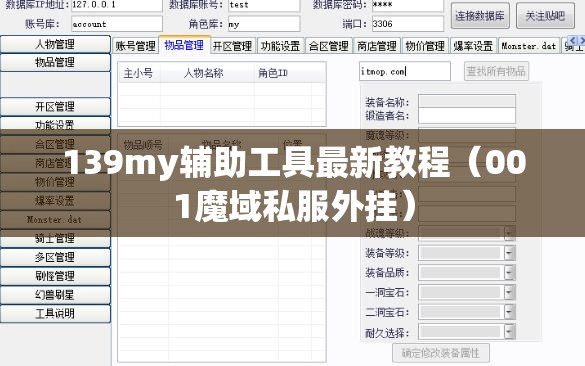Switch to the 商店管理 tab
Screen dimensions: 585x366
tap(377, 46)
